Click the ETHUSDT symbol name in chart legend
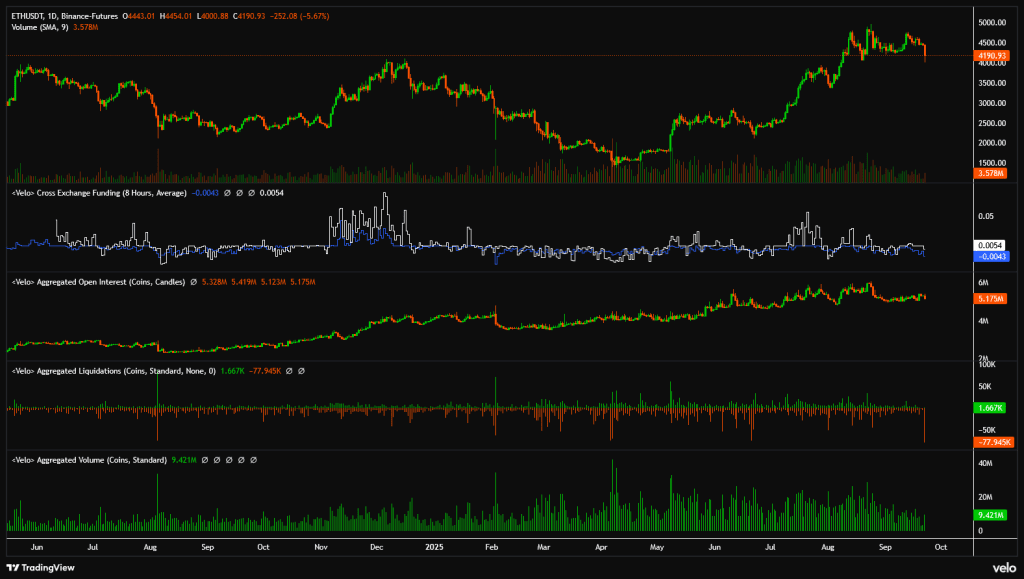 26,17
